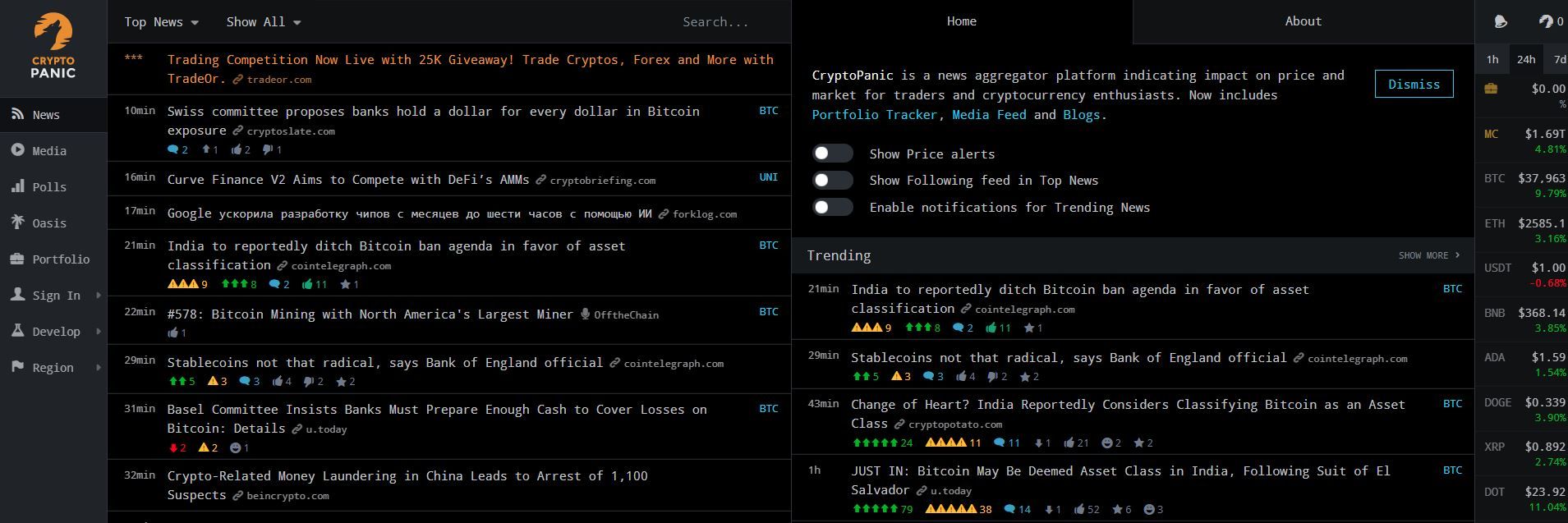Open the Media section in sidebar
Screen dimensions: 1568x523
tap(53, 151)
